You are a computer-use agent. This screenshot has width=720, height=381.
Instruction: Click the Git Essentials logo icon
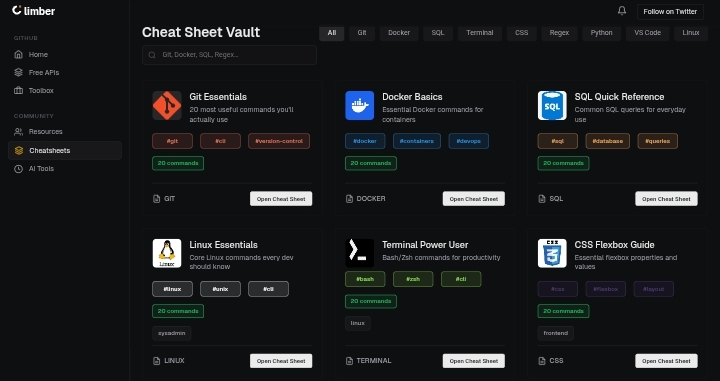coord(167,106)
